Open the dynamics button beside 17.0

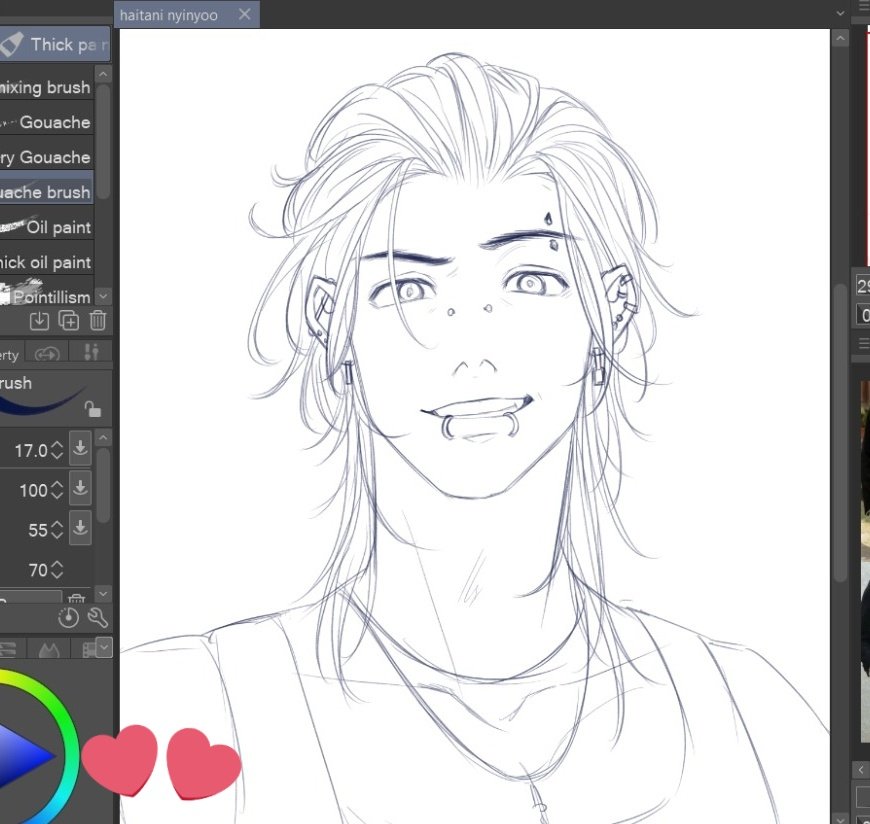80,448
